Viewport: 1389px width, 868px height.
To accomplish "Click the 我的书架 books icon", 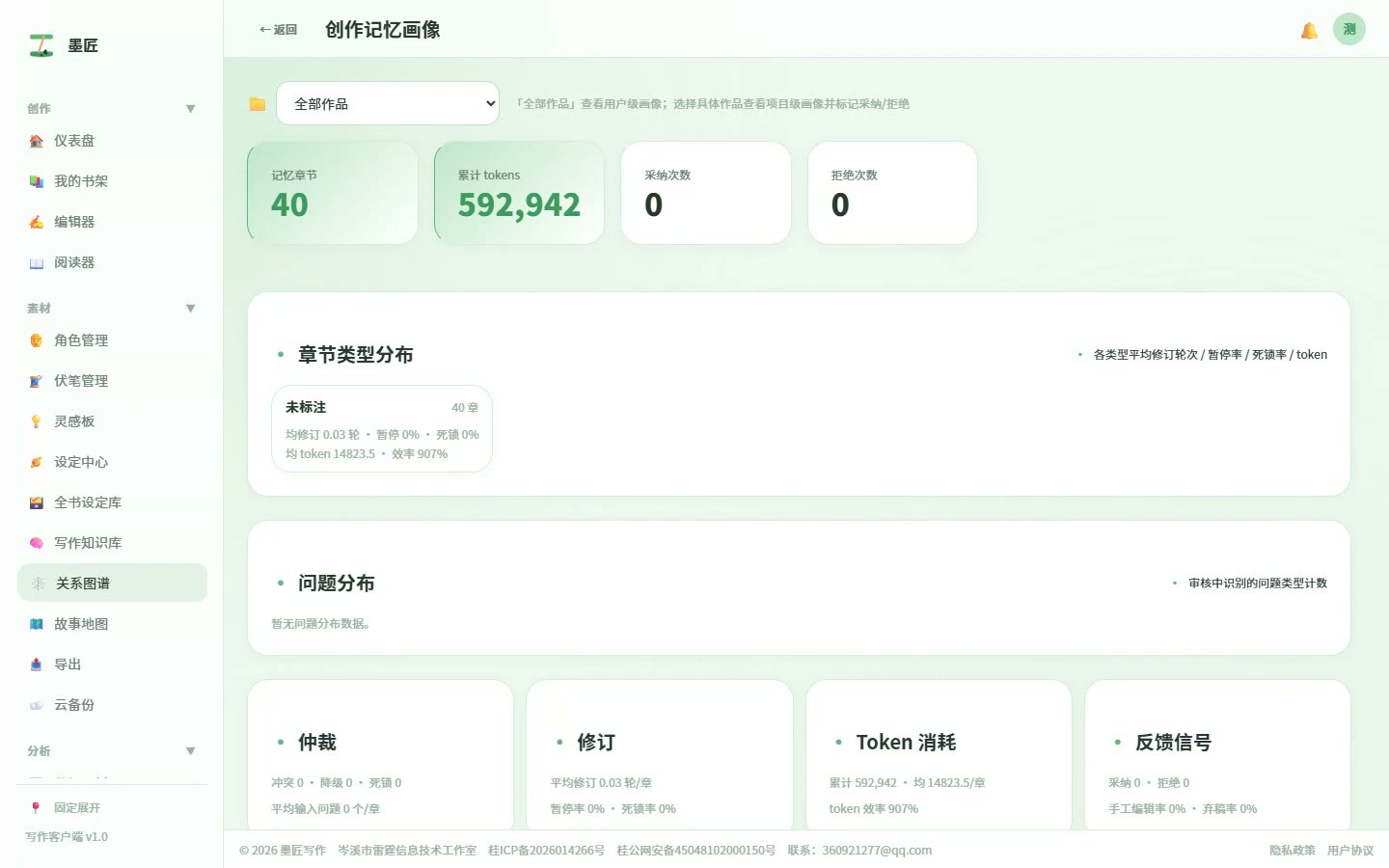I will pos(37,181).
